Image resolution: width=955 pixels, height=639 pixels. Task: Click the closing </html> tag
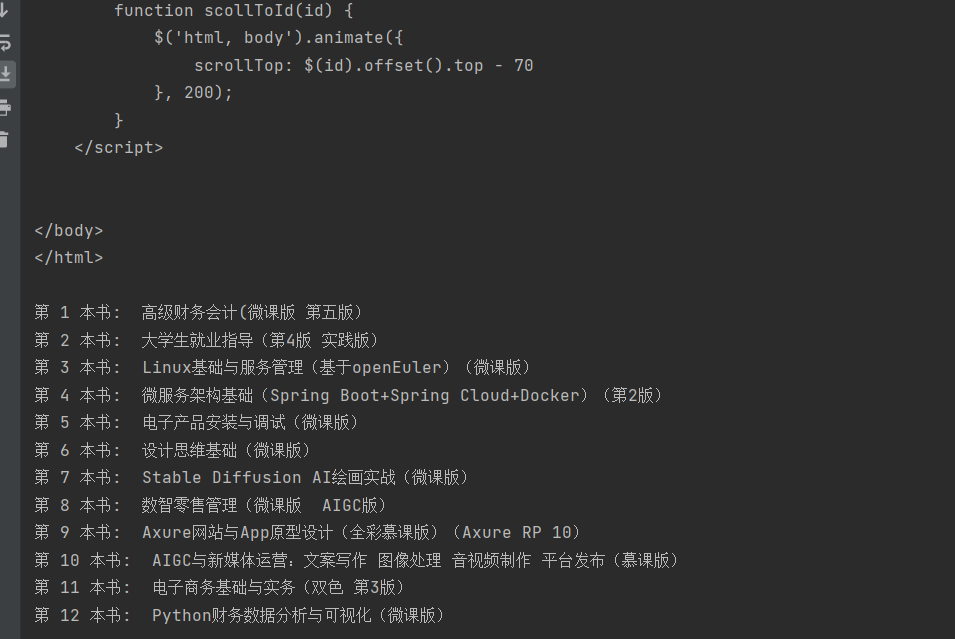point(68,258)
